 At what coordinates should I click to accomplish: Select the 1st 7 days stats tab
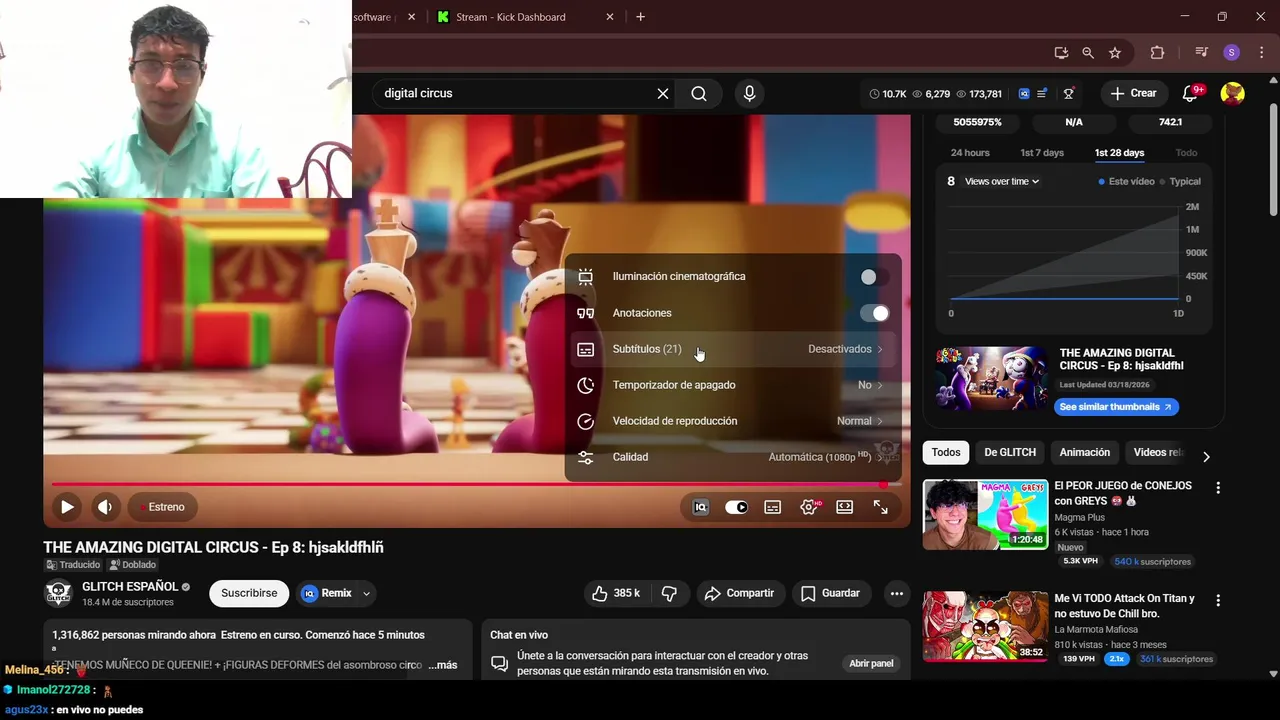pos(1042,153)
